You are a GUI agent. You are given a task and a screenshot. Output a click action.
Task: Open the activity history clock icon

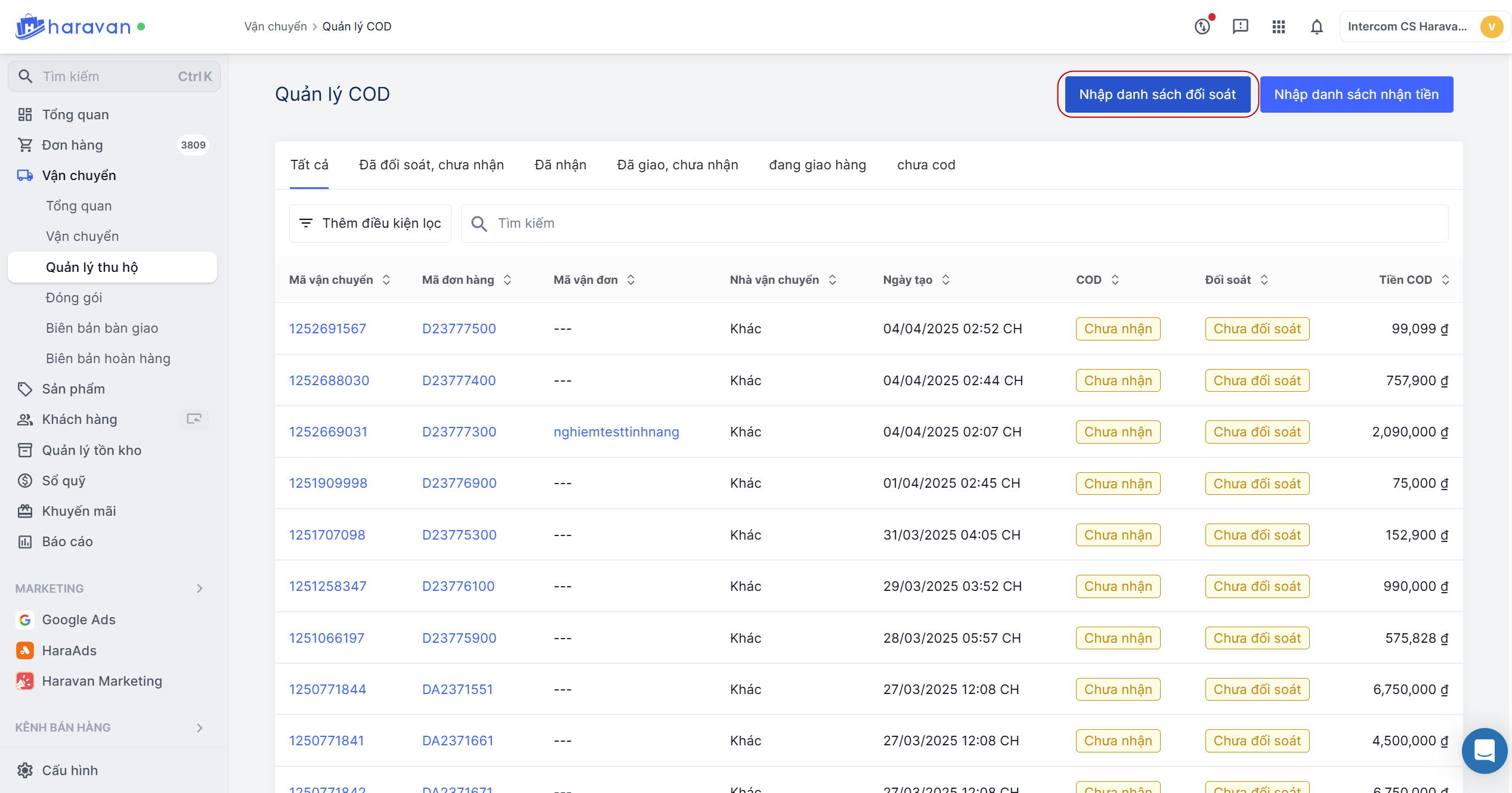(x=1202, y=27)
